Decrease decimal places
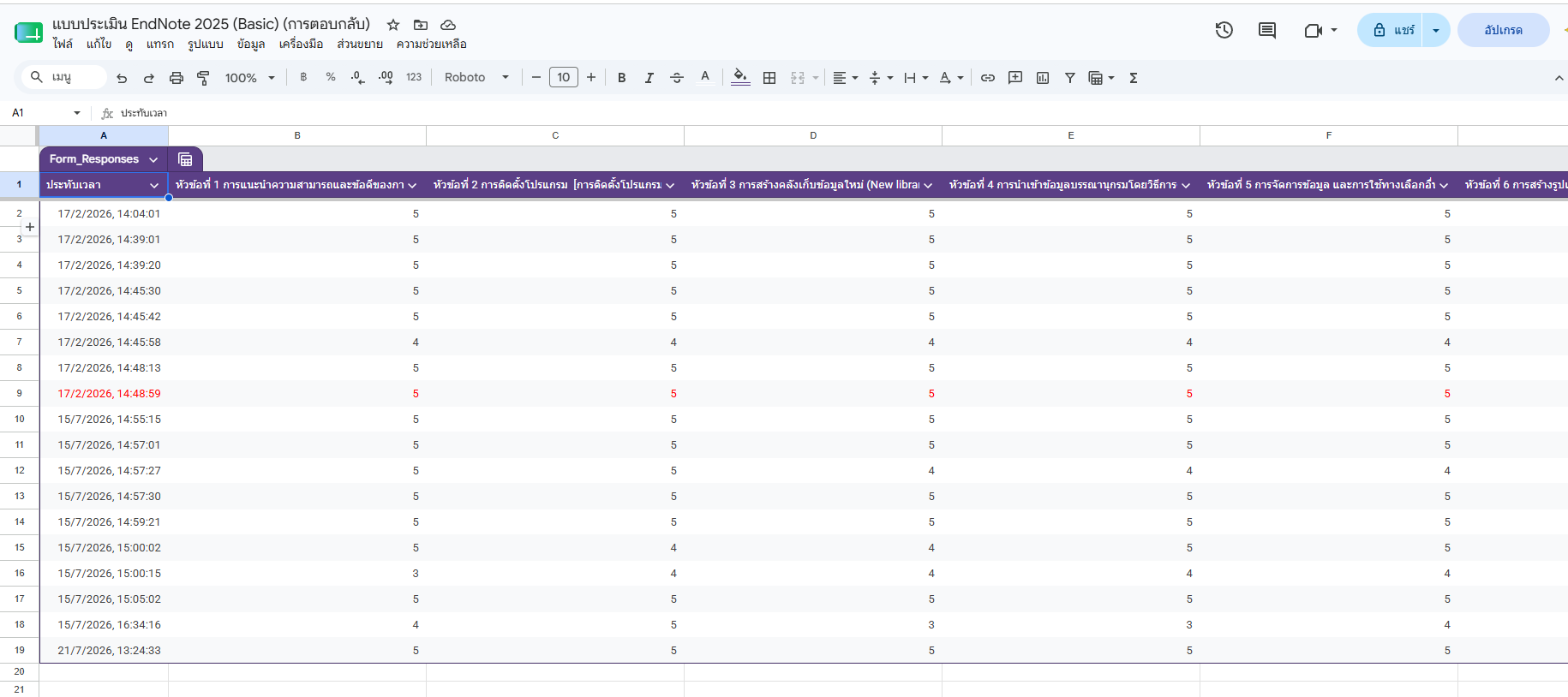Image resolution: width=1568 pixels, height=697 pixels. pos(358,78)
